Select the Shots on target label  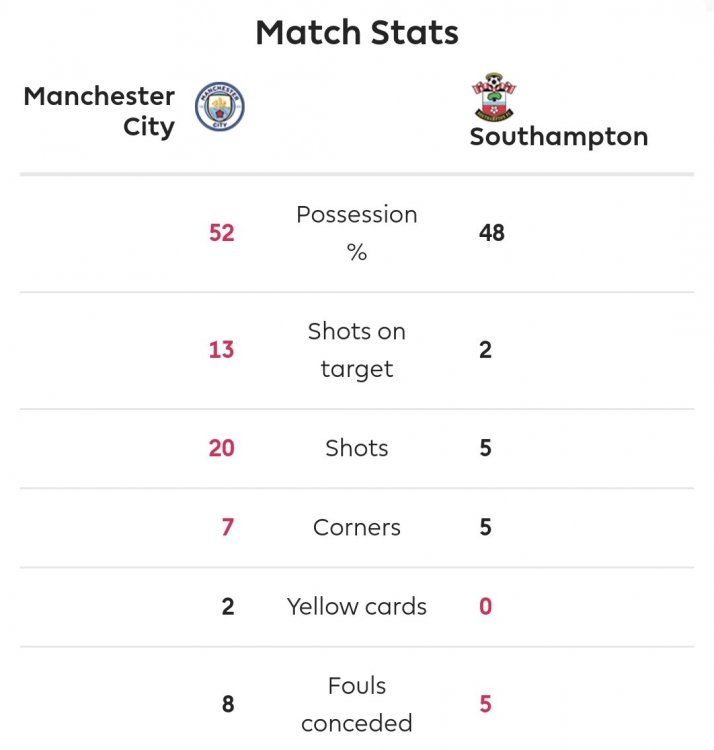point(357,350)
